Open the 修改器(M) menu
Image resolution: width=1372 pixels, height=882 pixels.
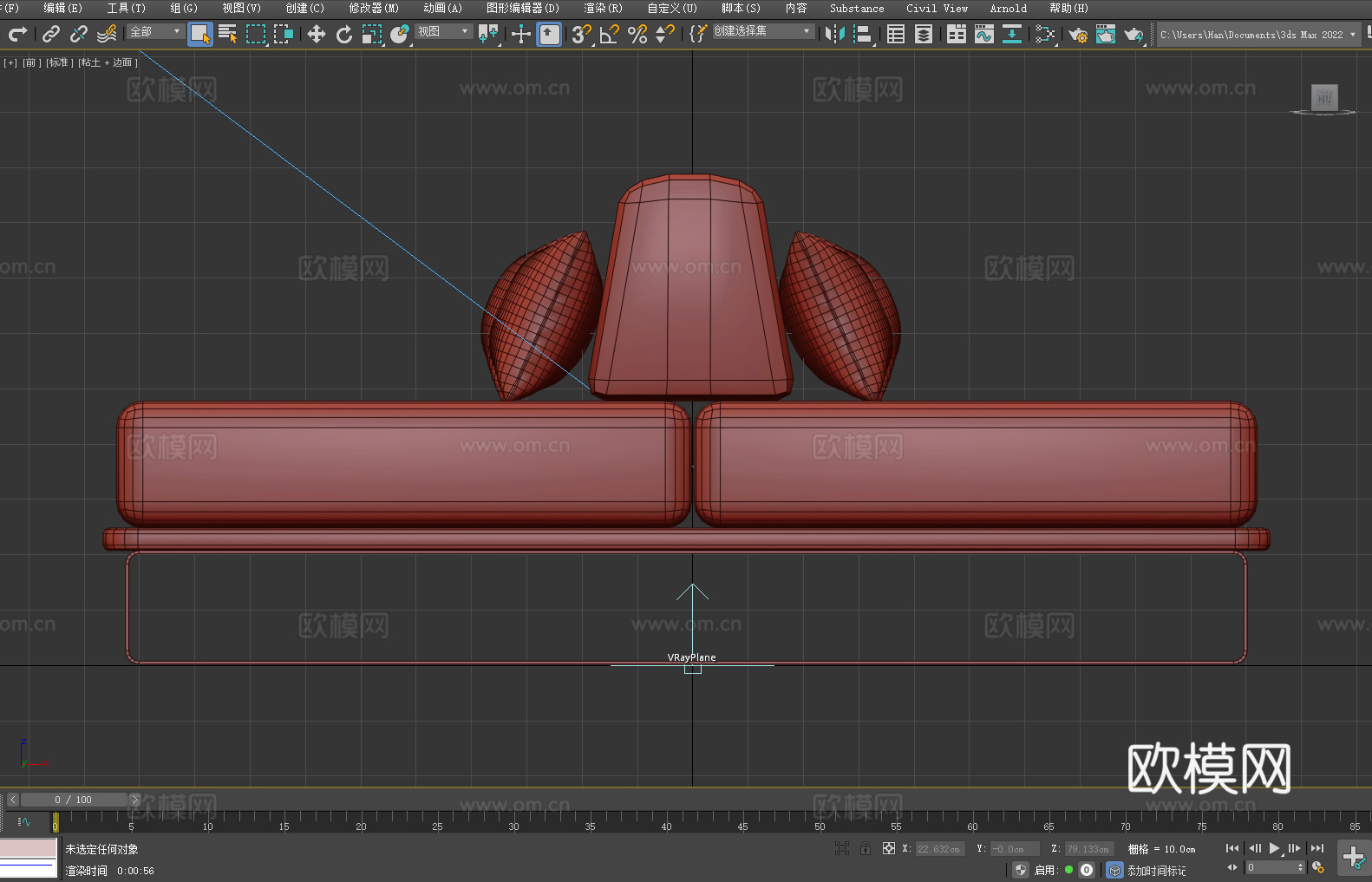tap(374, 9)
